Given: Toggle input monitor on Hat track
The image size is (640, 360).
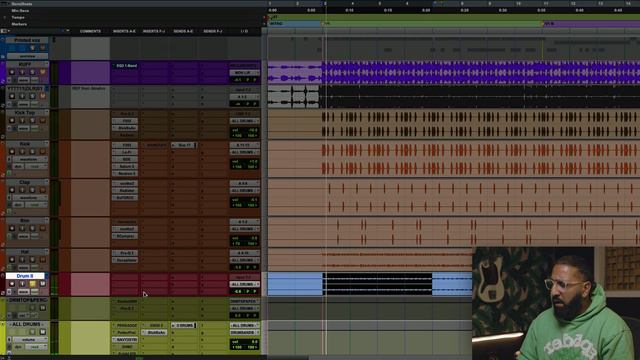Looking at the screenshot, I should pos(22,260).
